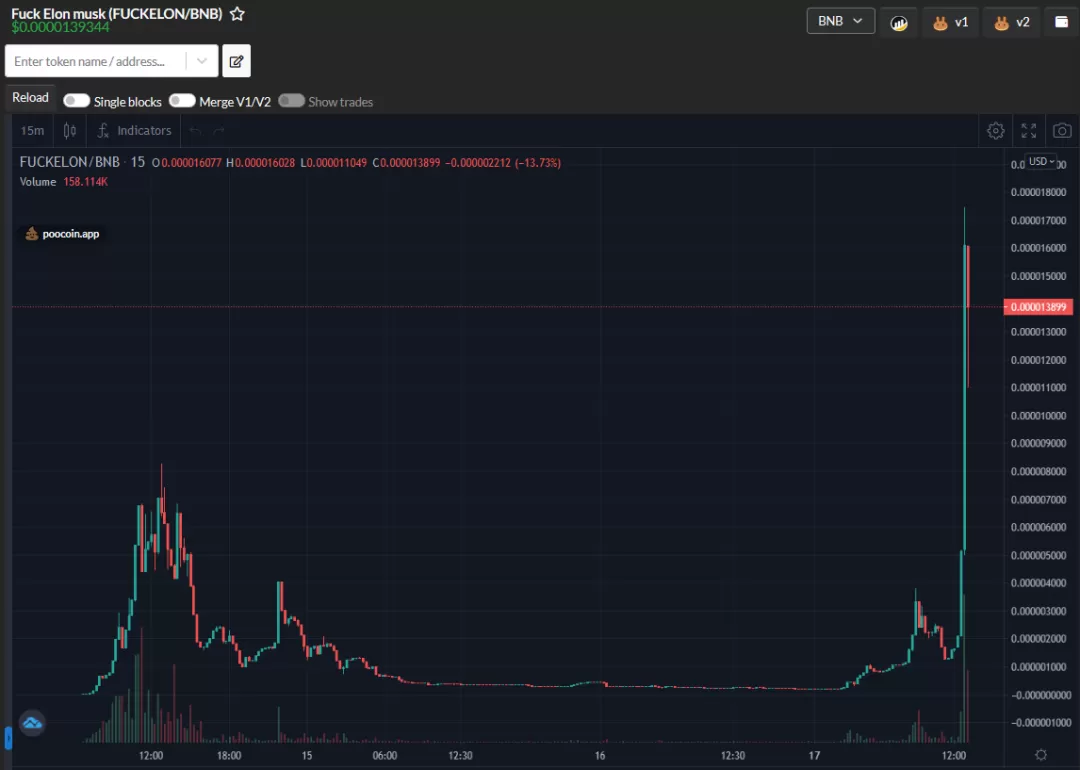Switch to PancakeSwap v2
The image size is (1080, 770).
click(1012, 22)
